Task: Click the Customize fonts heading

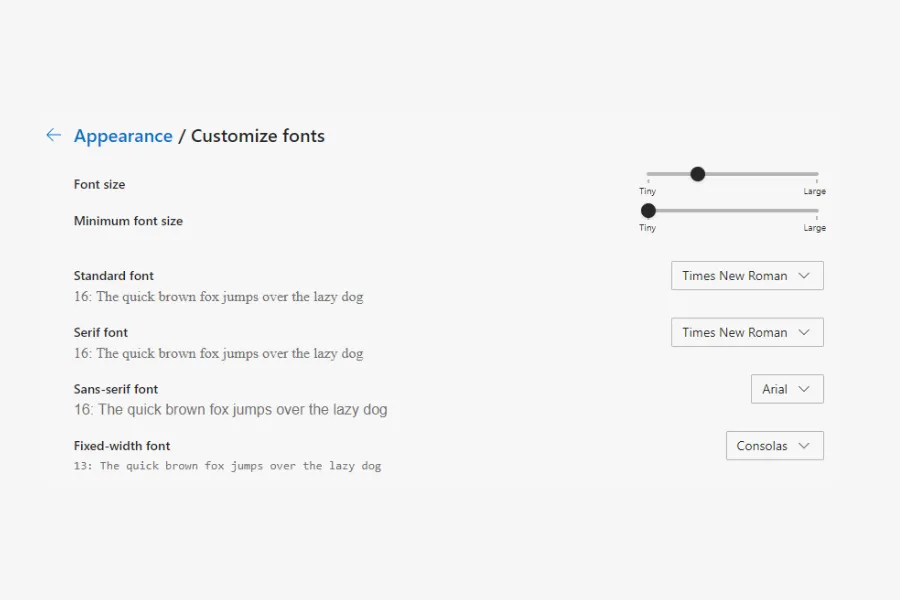Action: 257,136
